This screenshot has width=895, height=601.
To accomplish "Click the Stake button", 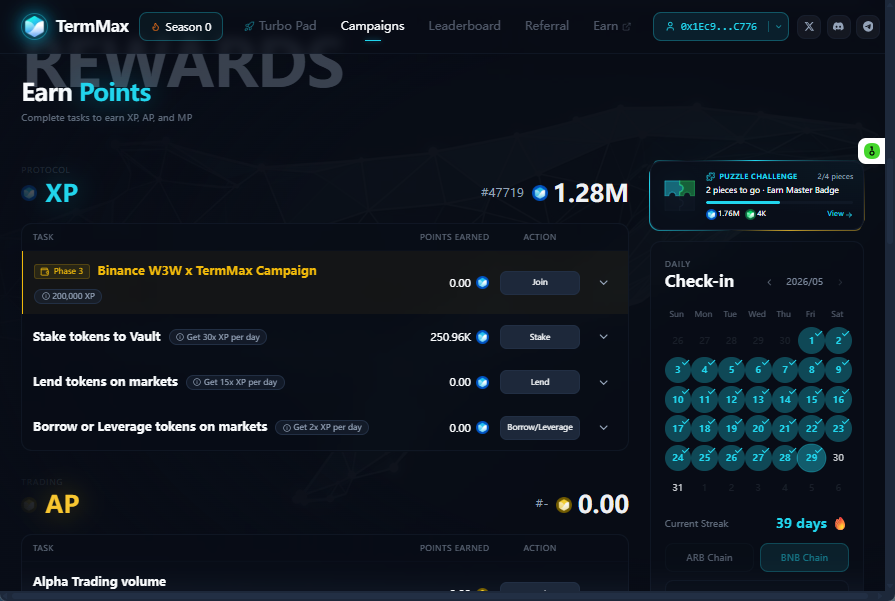I will point(540,337).
